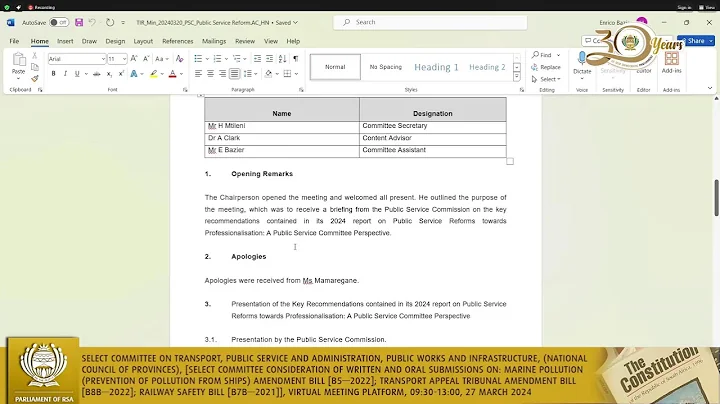Screen dimensions: 720x404
Task: Open the font size dropdown
Action: pos(124,59)
